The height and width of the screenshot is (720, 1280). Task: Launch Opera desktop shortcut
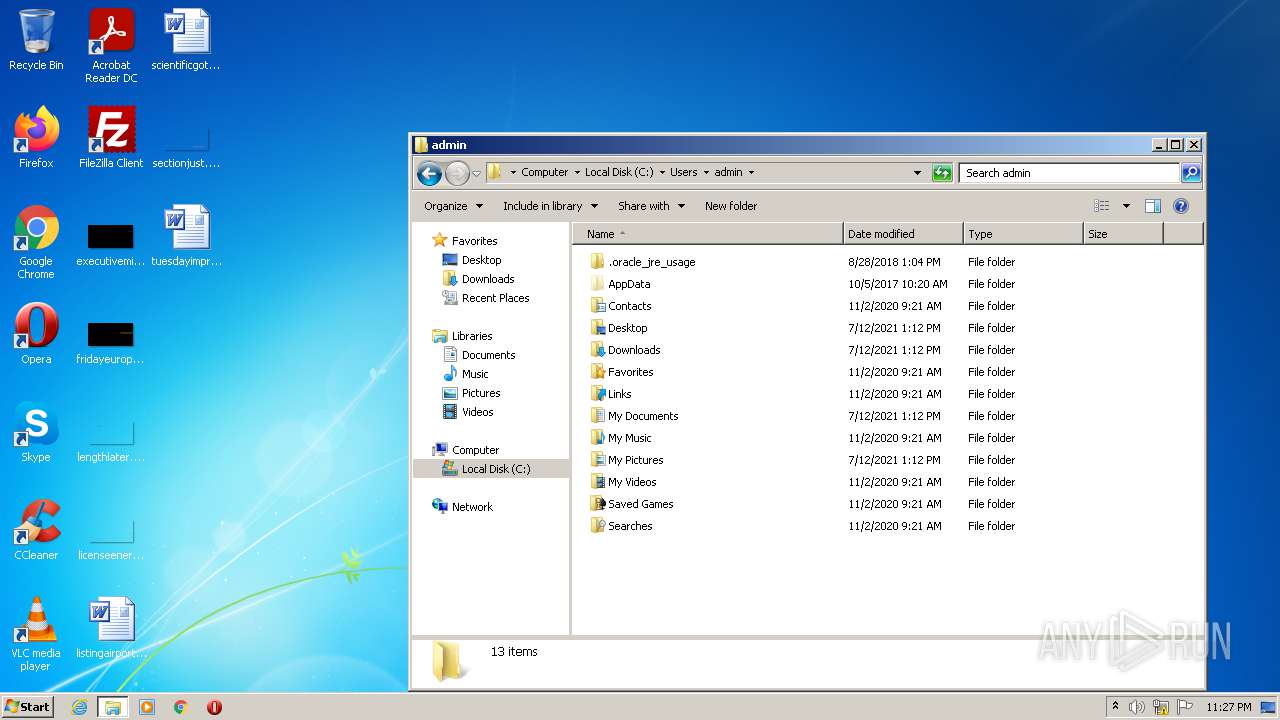(36, 335)
